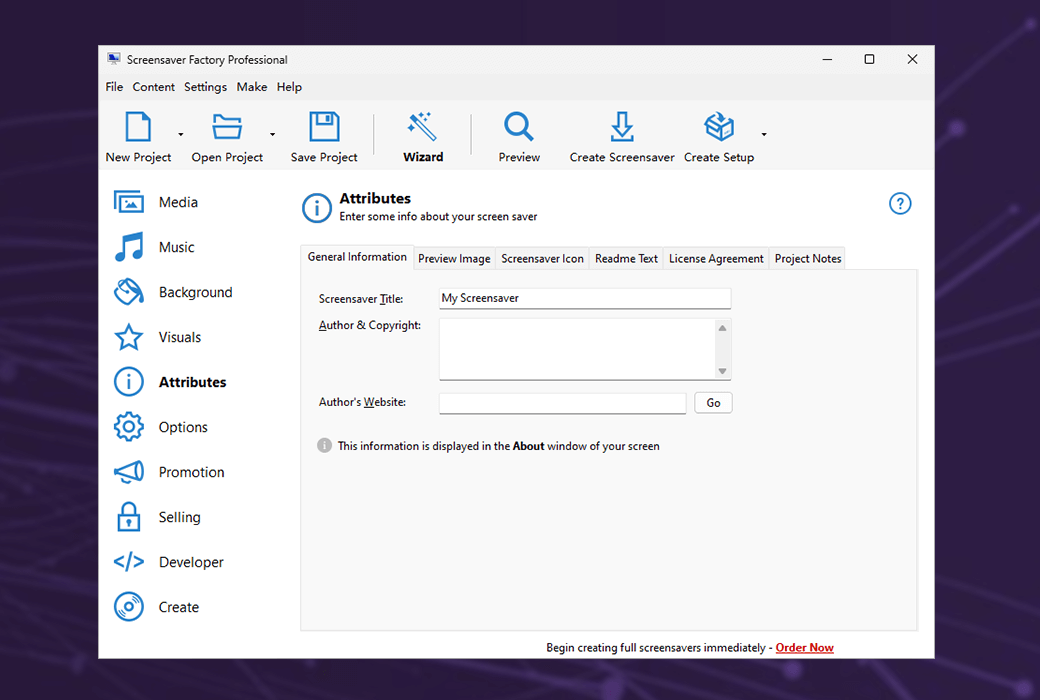Click the Screensaver Title input field
The image size is (1040, 700).
tap(585, 299)
